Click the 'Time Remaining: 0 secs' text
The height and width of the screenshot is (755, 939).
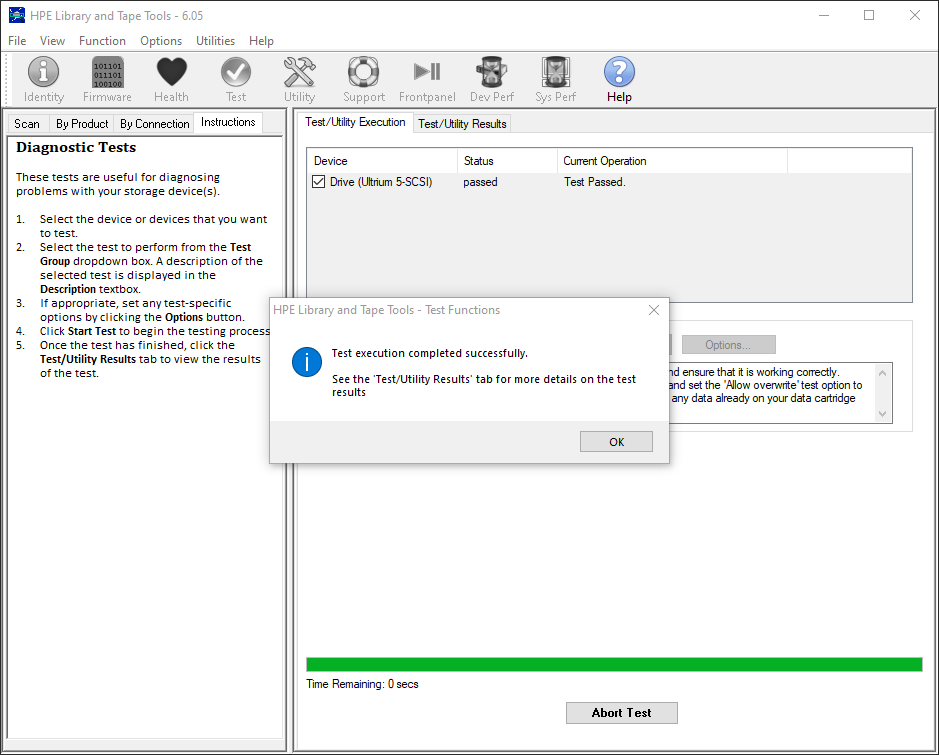point(362,684)
